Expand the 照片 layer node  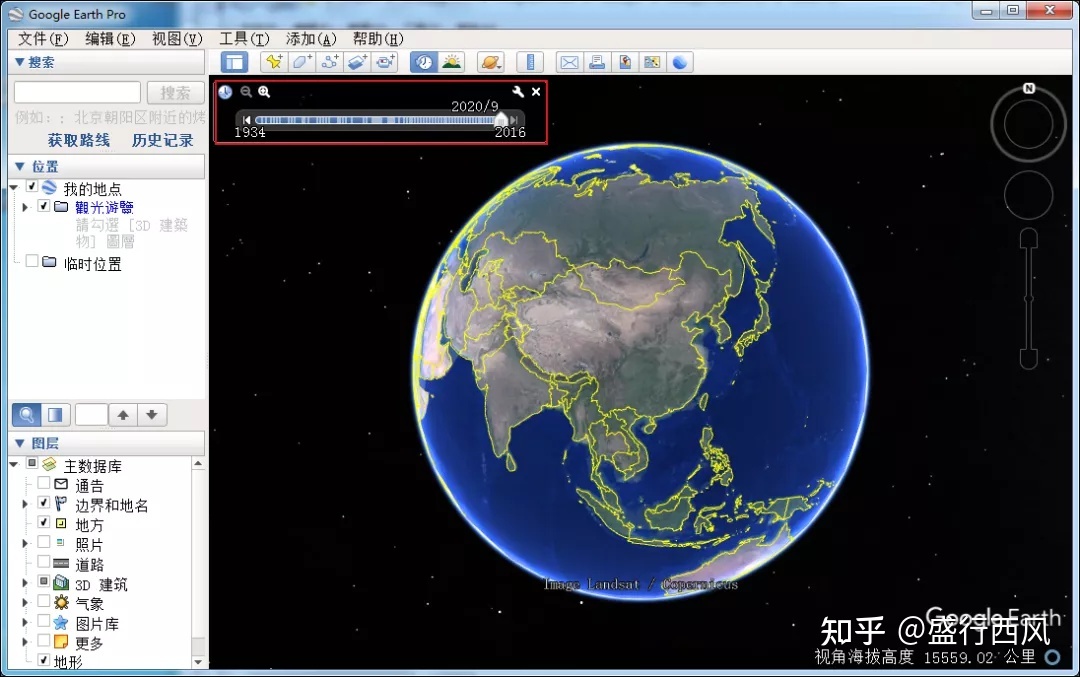pyautogui.click(x=25, y=543)
